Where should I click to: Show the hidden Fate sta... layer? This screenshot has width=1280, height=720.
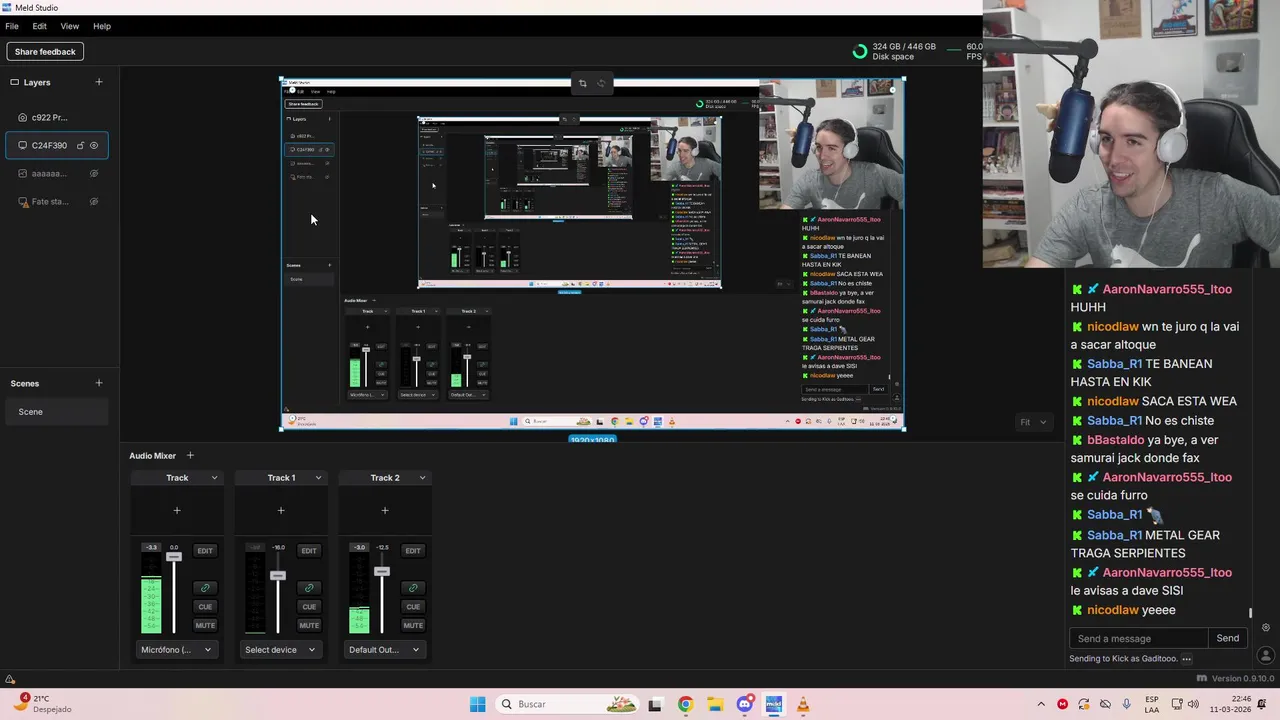point(94,201)
